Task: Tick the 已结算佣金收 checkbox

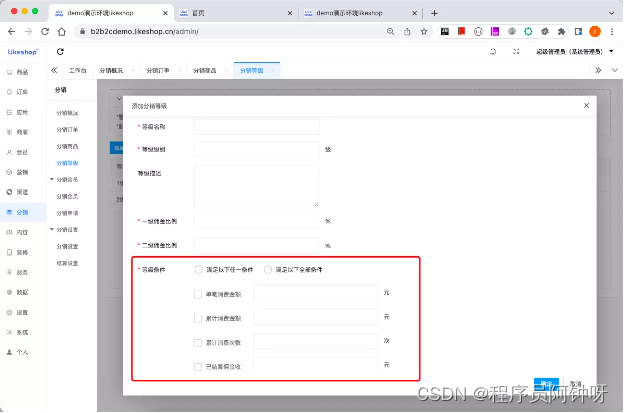Action: (198, 367)
